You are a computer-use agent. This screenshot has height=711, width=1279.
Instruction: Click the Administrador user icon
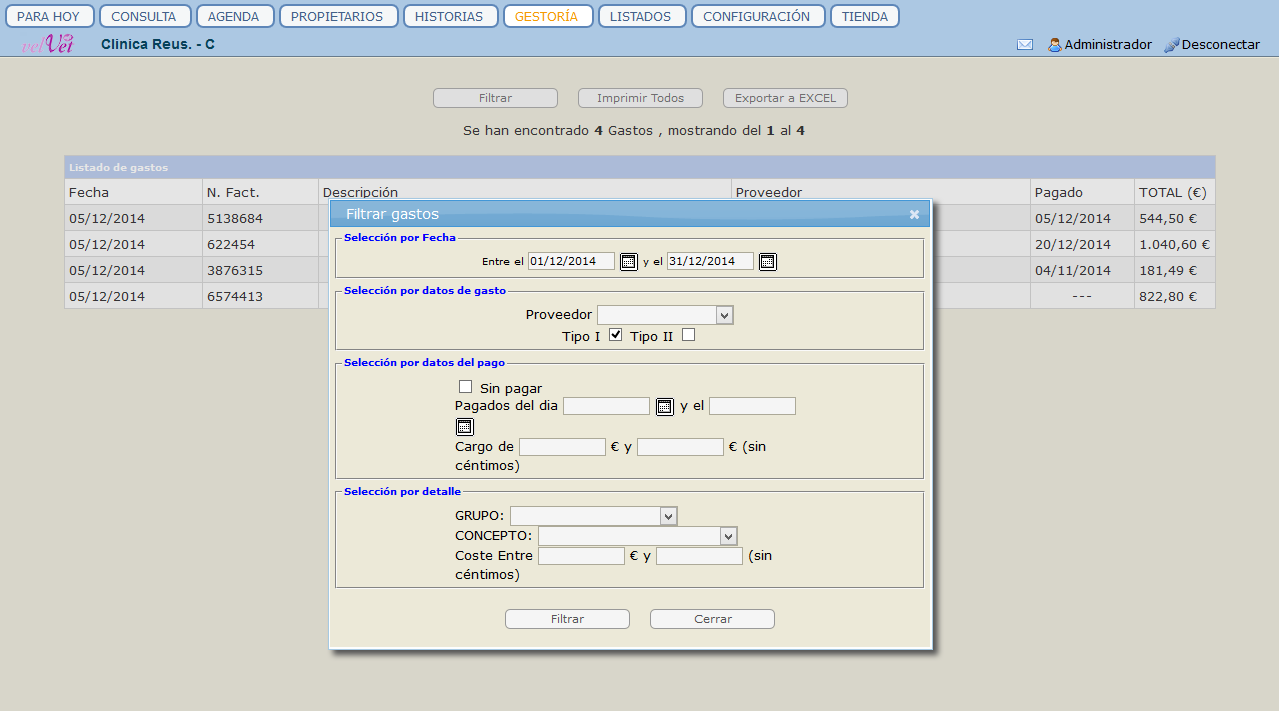click(x=1054, y=45)
